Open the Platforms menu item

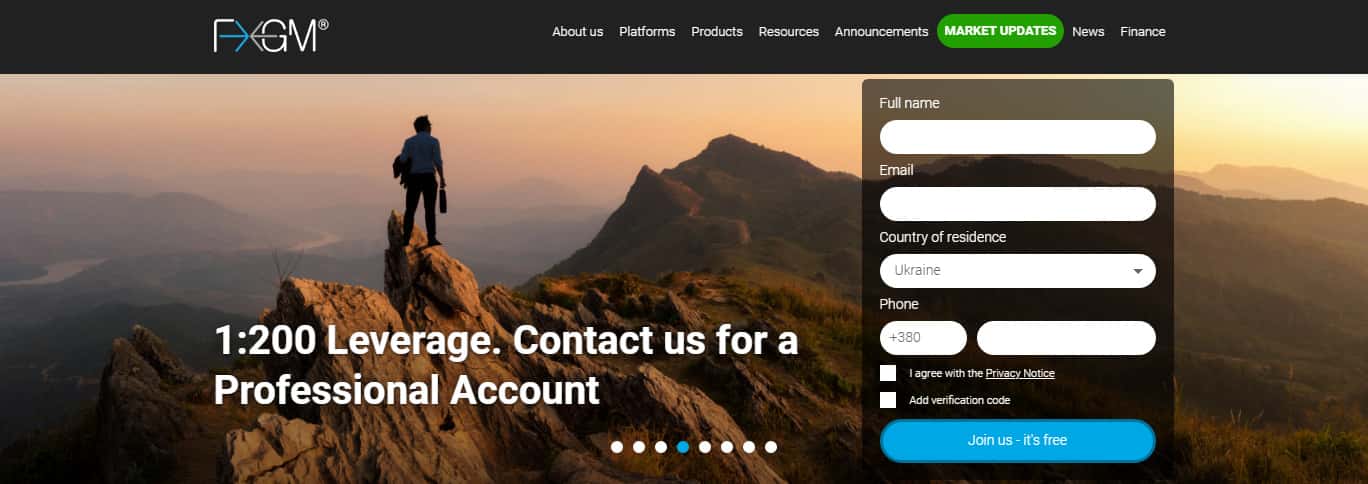(647, 31)
